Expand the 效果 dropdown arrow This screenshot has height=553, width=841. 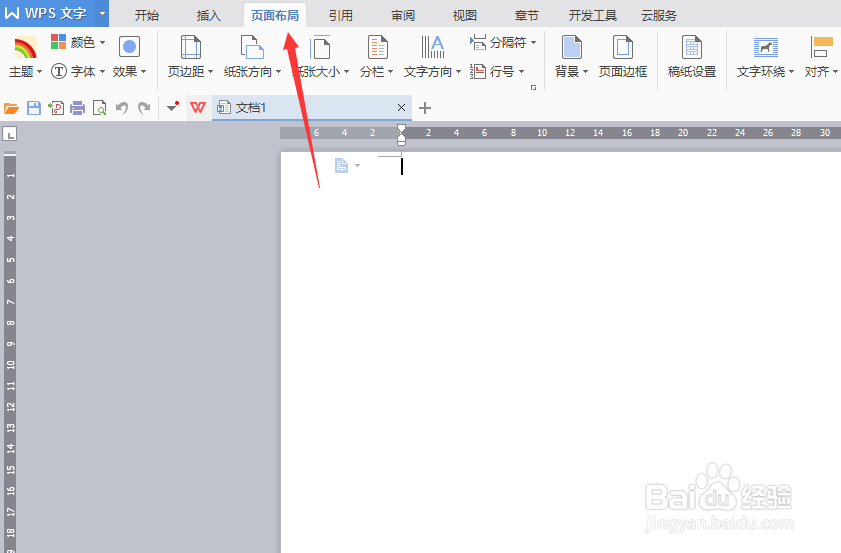coord(143,71)
